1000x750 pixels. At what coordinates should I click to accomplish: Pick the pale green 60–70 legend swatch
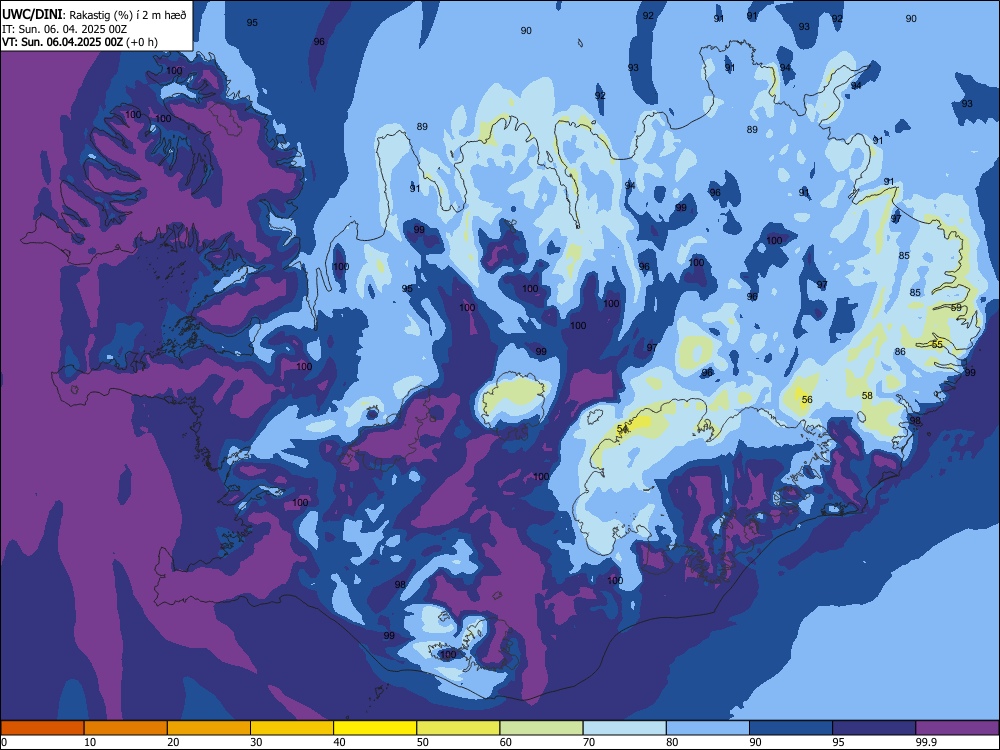pos(541,728)
